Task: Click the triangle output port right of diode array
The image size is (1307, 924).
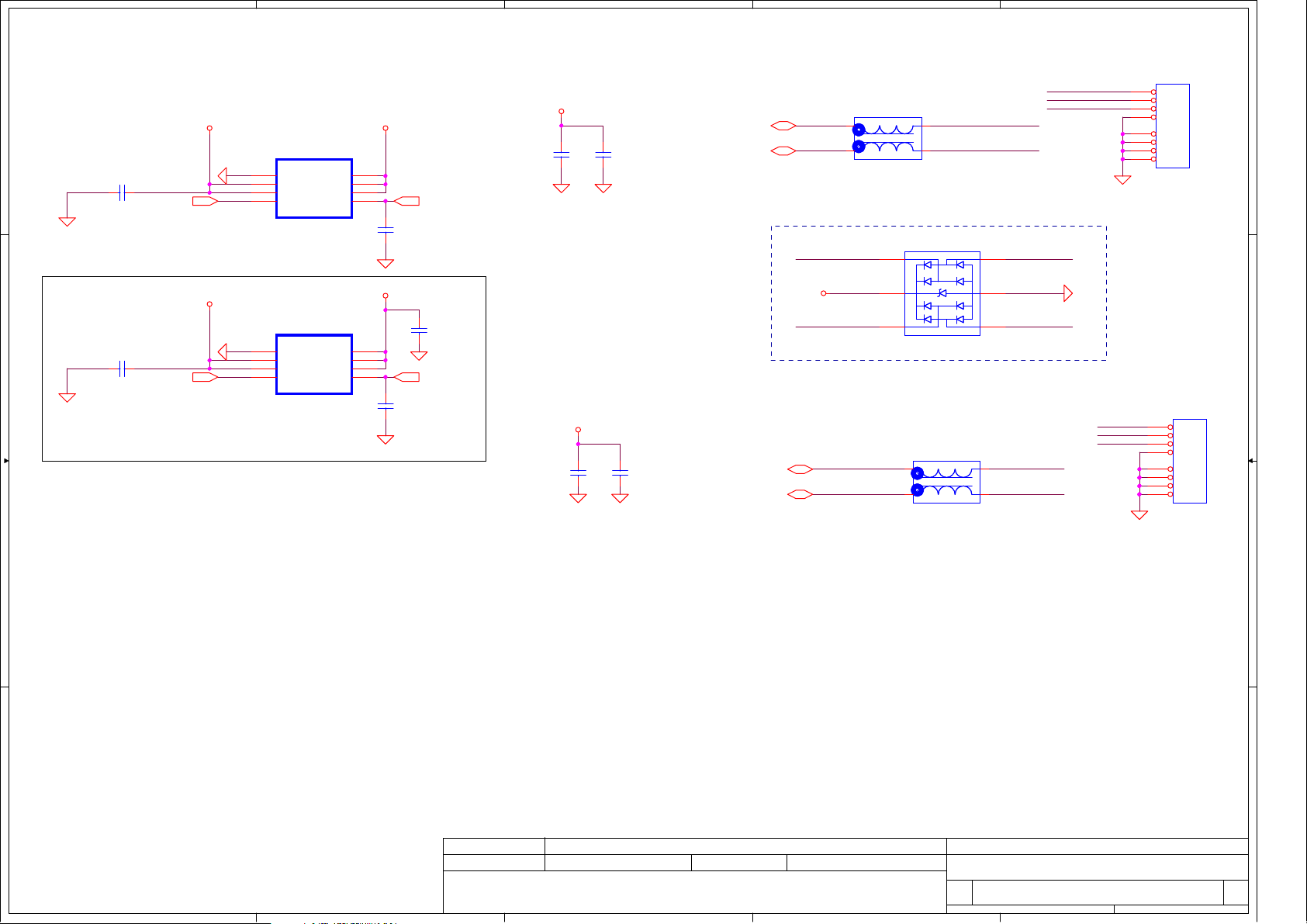Action: [x=1067, y=293]
